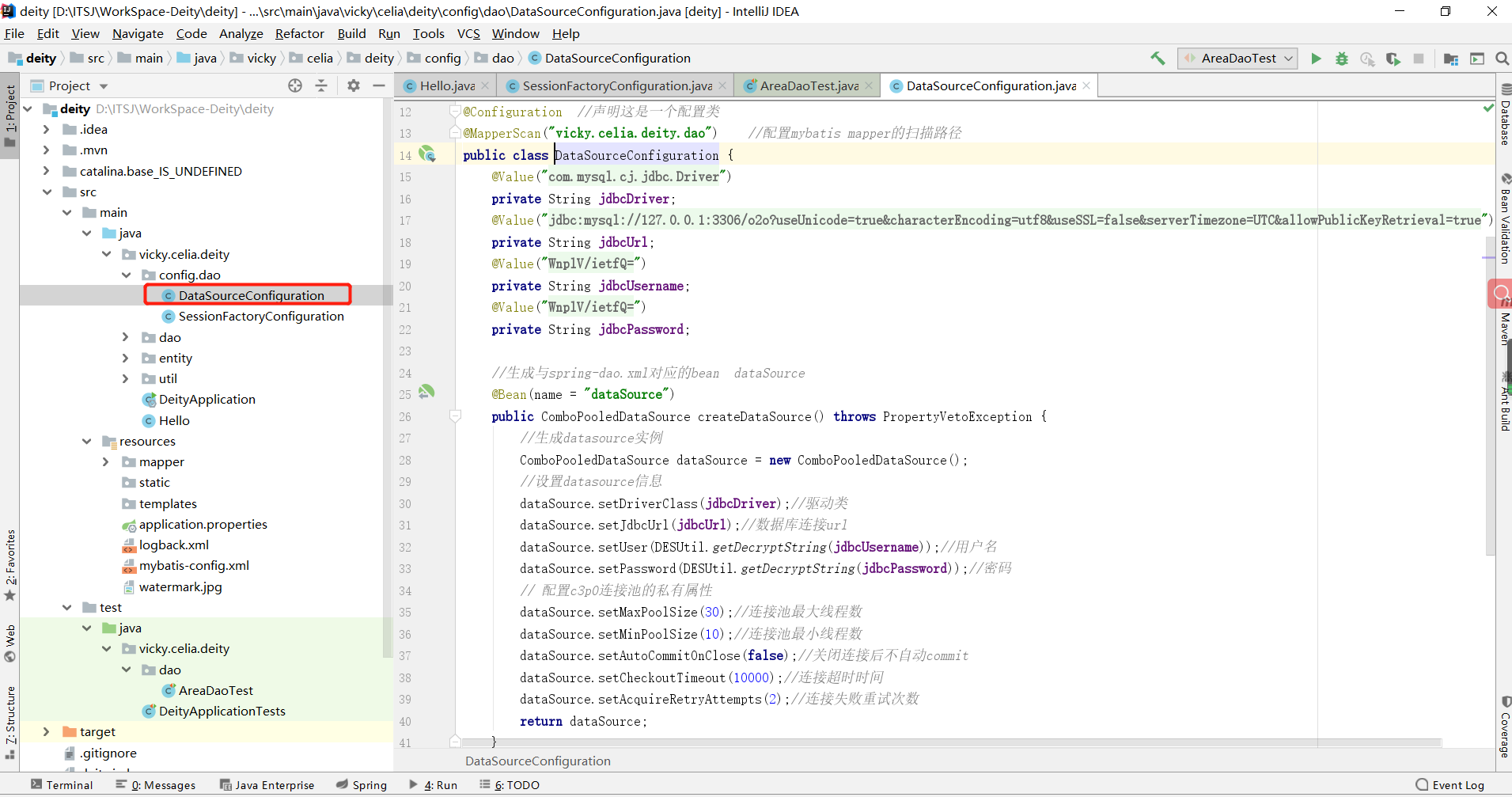Open Database tool window sidebar

[1504, 115]
